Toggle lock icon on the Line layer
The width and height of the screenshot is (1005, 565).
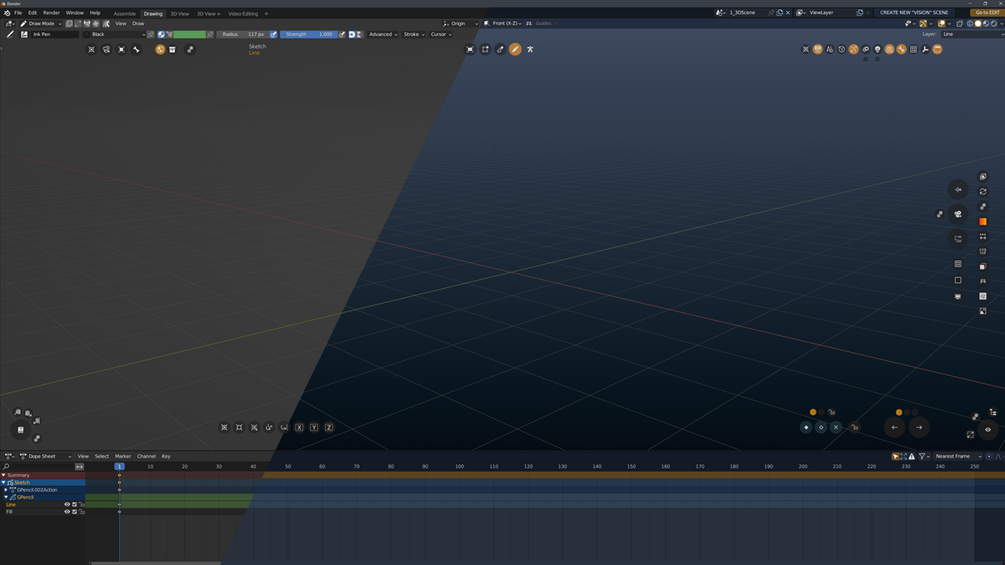pos(81,505)
